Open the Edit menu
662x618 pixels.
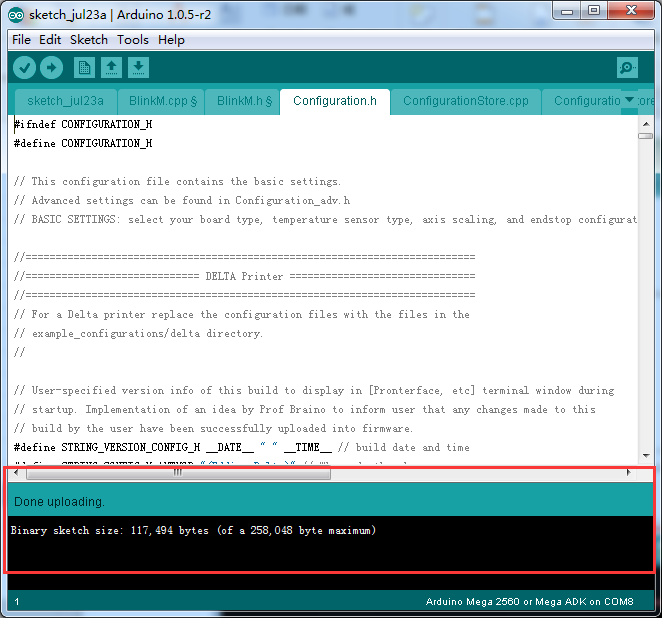(50, 40)
